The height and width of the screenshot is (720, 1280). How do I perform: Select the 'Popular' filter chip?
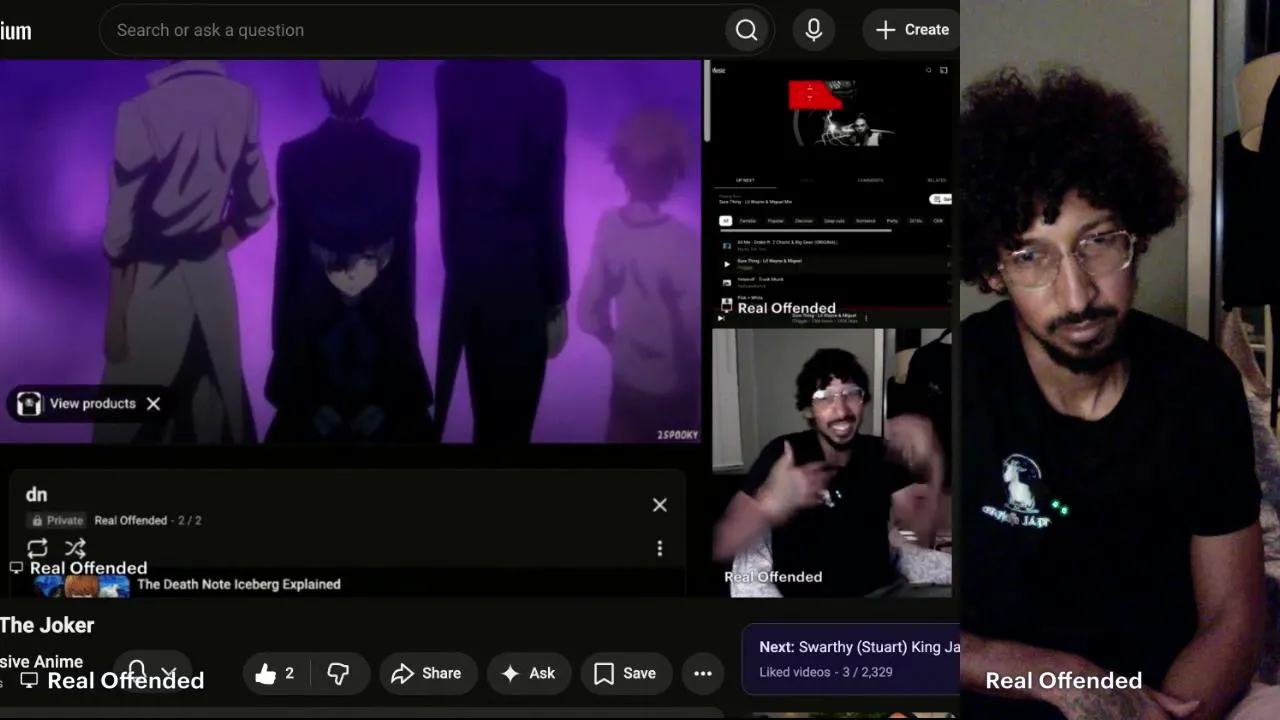coord(775,221)
